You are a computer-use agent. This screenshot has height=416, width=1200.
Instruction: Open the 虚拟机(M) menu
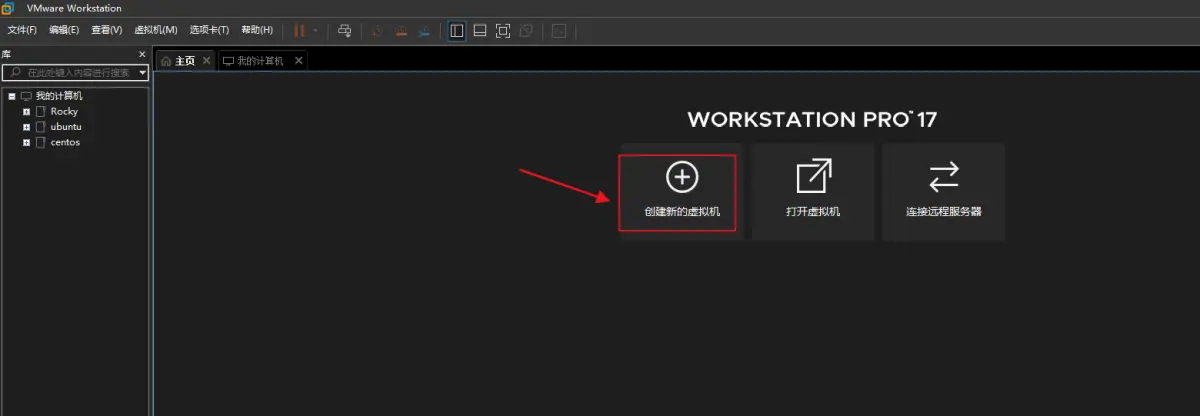click(x=156, y=30)
